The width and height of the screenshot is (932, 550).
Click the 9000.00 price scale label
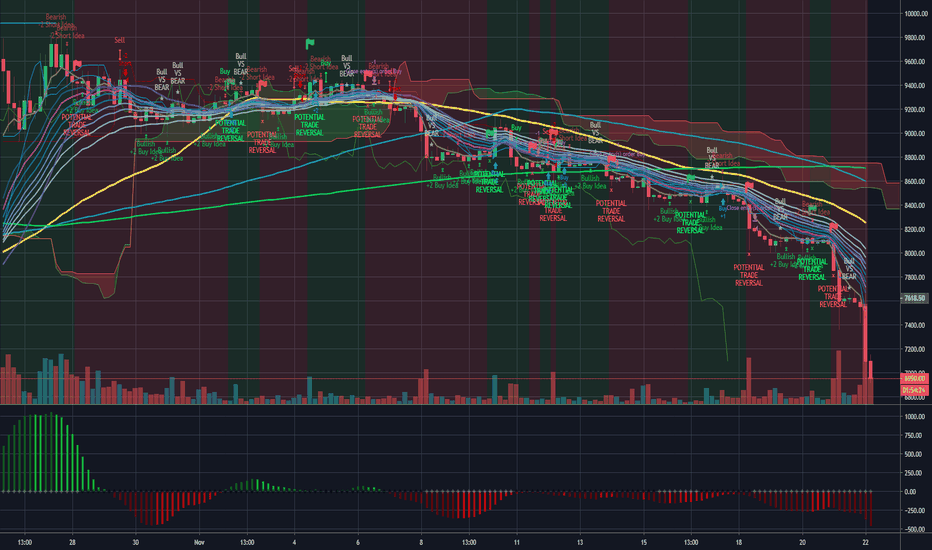coord(915,134)
